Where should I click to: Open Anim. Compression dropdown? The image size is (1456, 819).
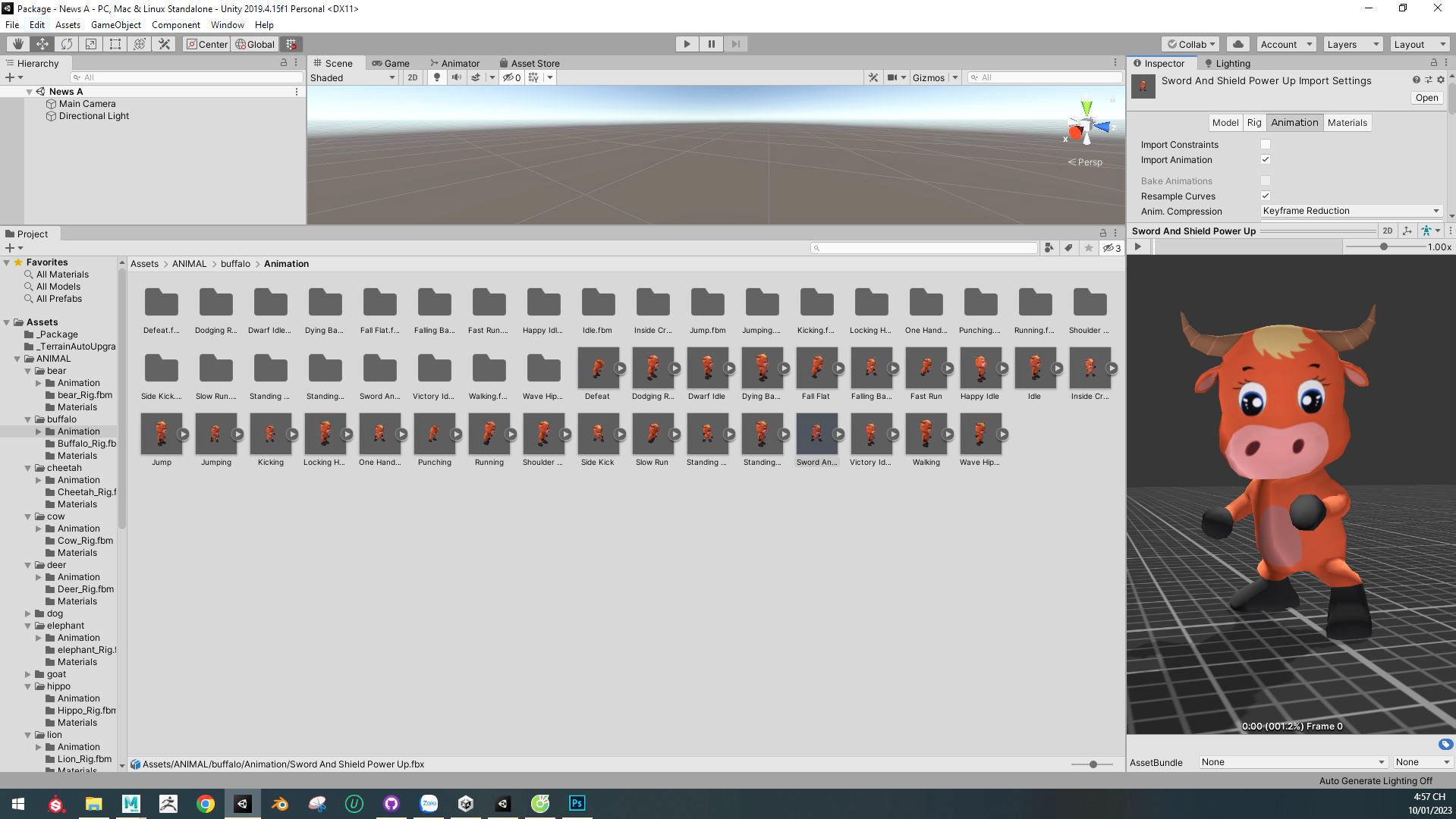pos(1351,211)
